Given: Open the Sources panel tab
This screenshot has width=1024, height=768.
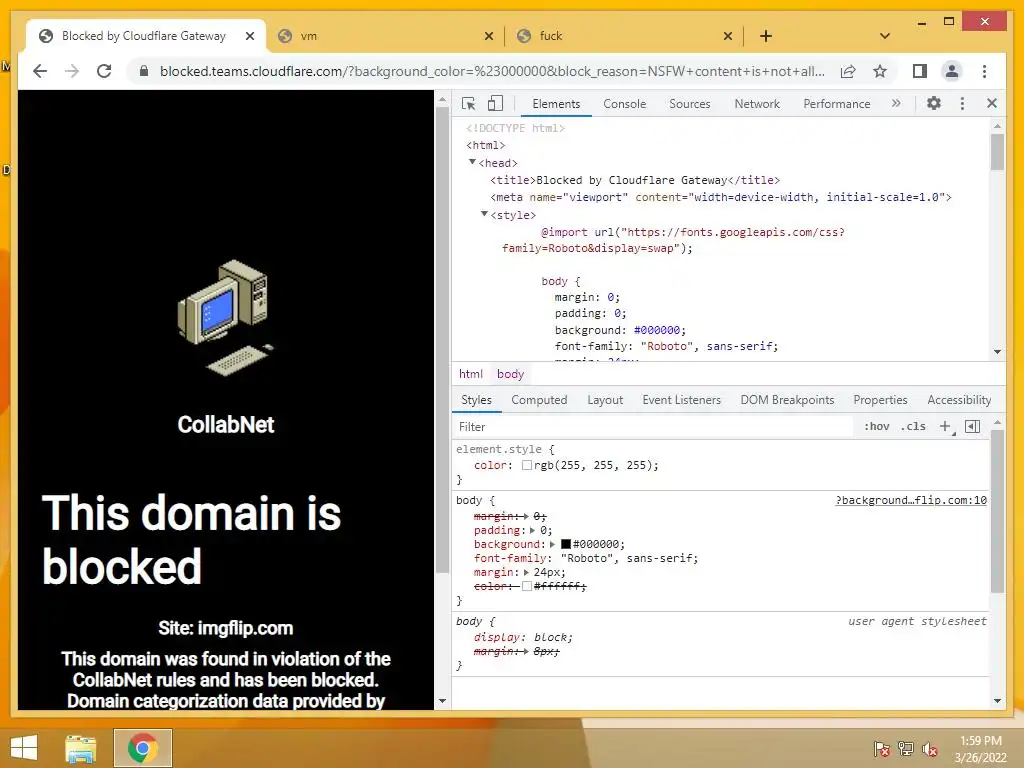Looking at the screenshot, I should click(690, 103).
